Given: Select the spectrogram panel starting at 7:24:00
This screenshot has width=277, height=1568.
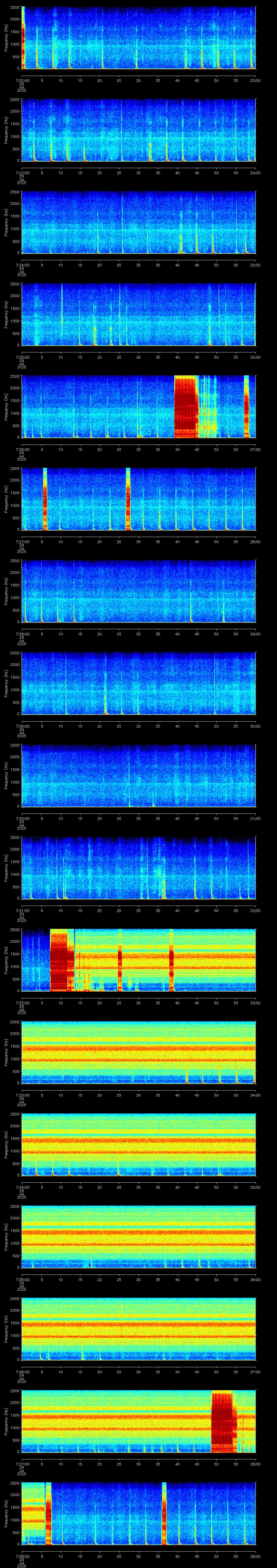Looking at the screenshot, I should pyautogui.click(x=138, y=222).
